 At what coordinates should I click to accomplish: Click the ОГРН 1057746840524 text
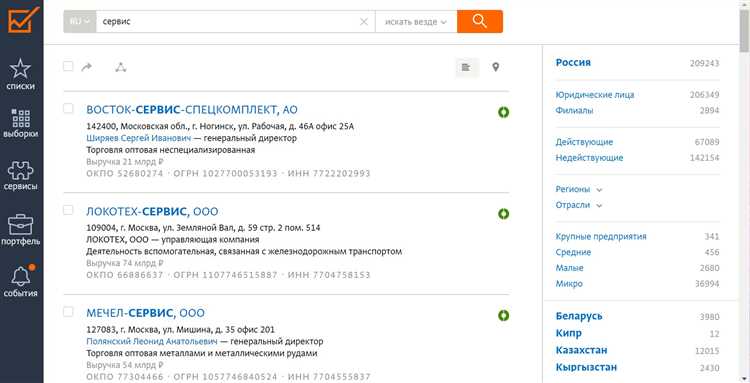coord(225,377)
